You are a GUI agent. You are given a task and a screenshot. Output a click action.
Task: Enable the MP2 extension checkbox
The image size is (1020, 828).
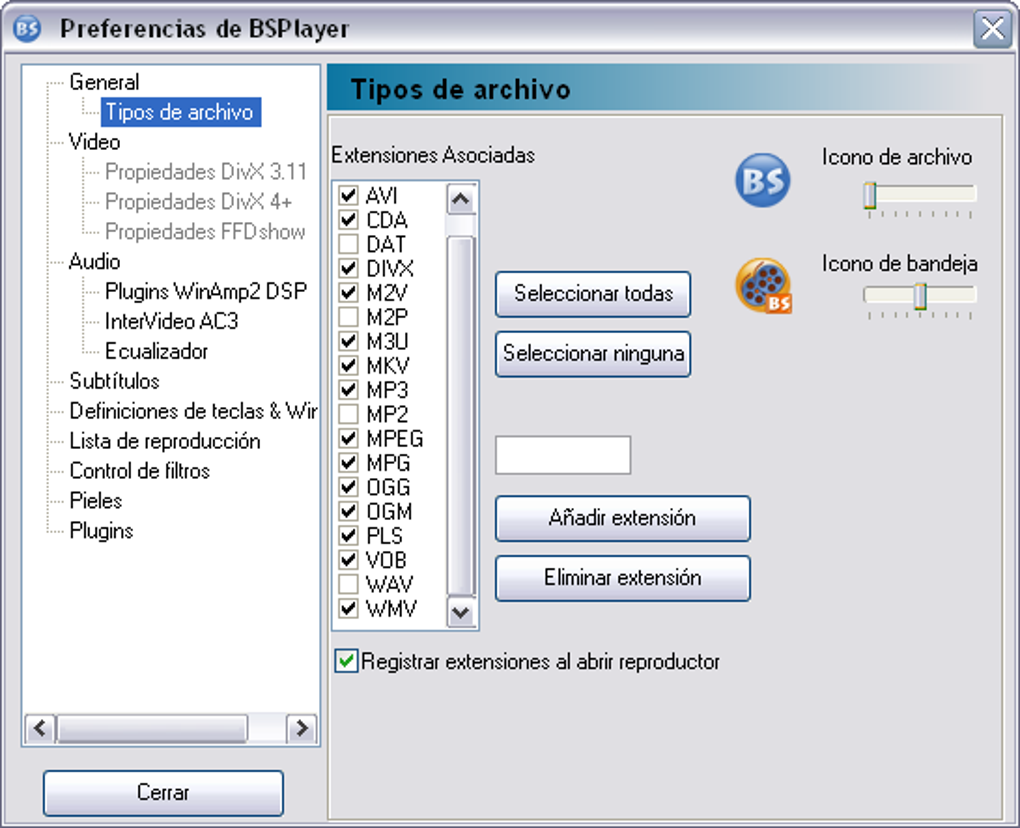pyautogui.click(x=348, y=414)
